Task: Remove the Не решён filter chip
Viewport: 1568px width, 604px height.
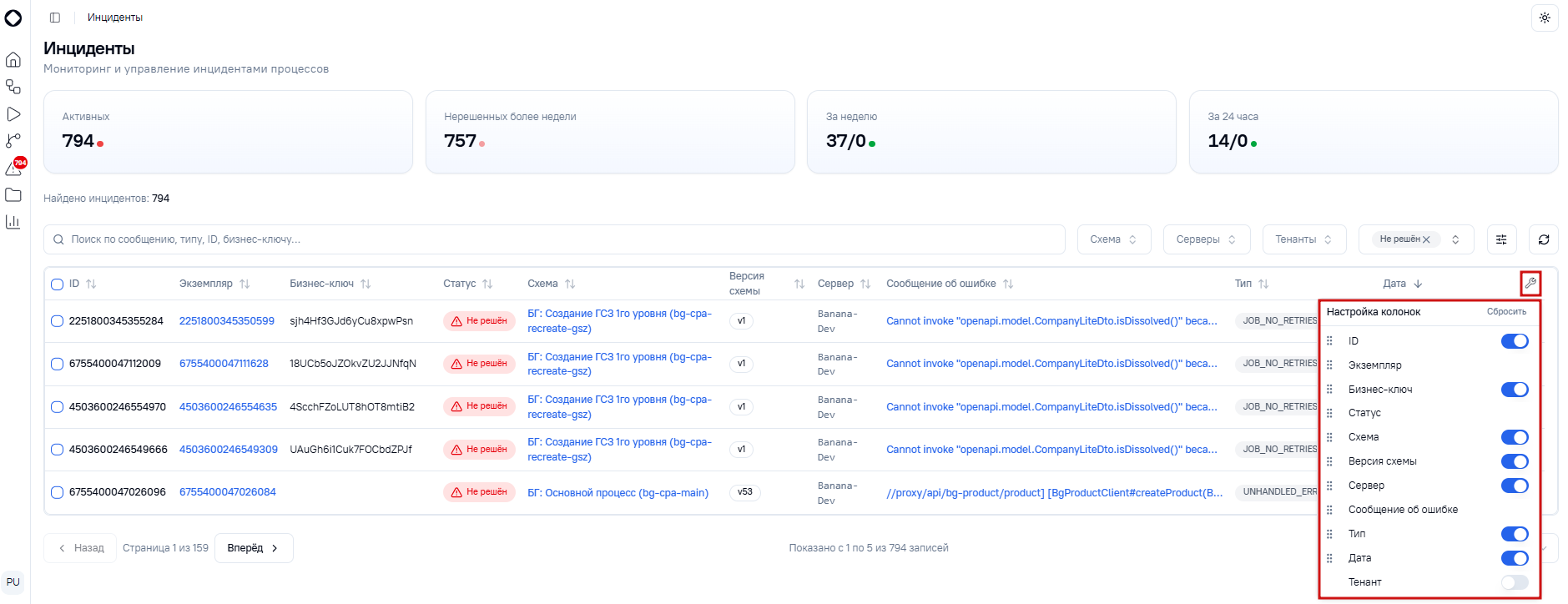Action: pos(1426,240)
